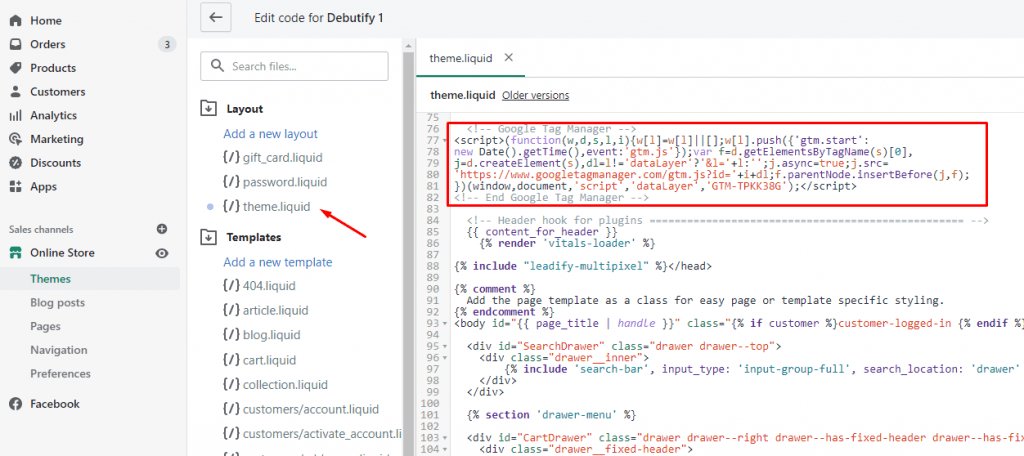Focus the Search files input
The height and width of the screenshot is (456, 1024).
[x=295, y=66]
